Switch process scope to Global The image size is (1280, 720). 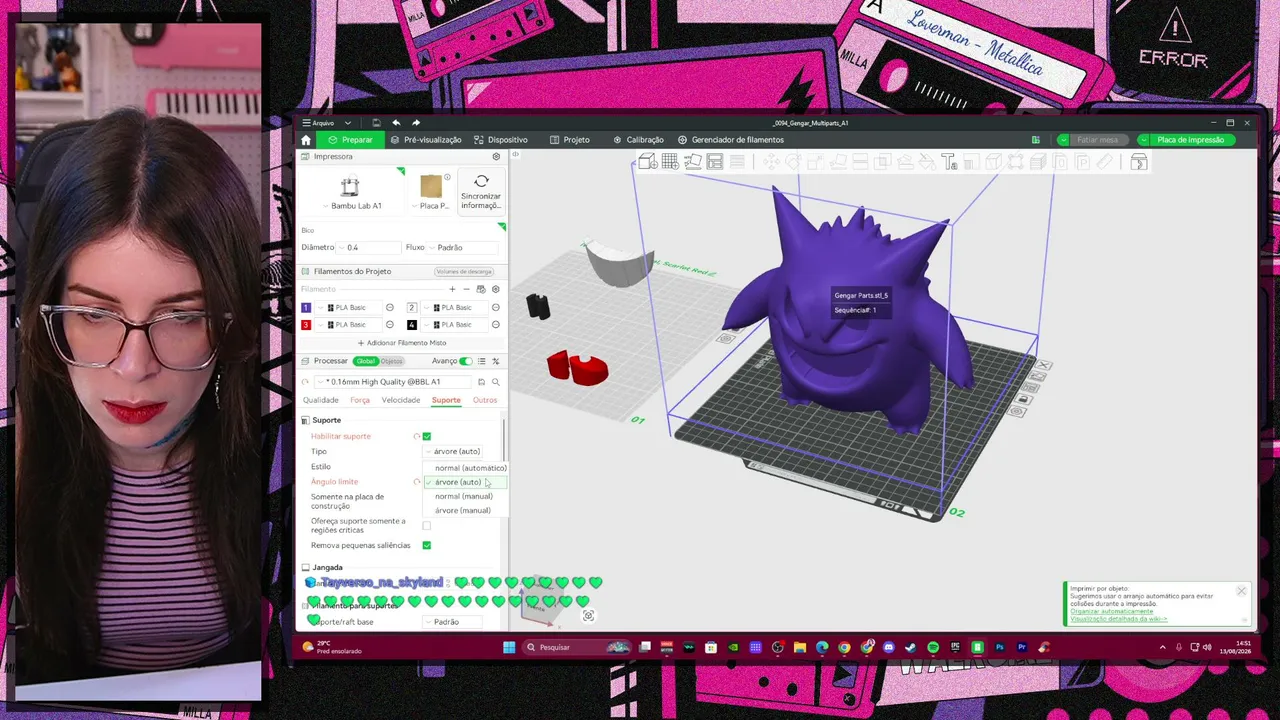click(366, 361)
